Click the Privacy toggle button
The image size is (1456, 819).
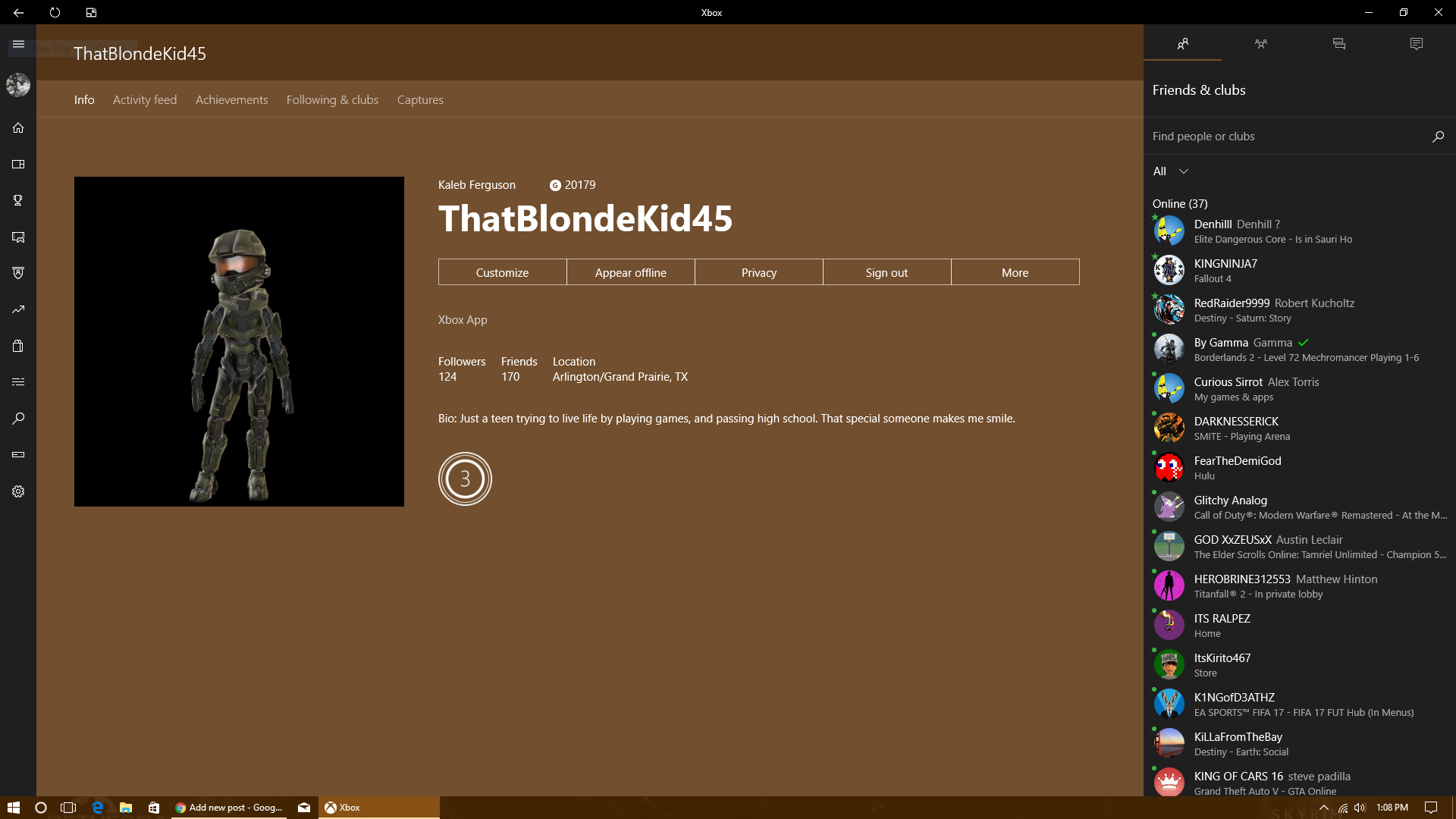coord(758,271)
